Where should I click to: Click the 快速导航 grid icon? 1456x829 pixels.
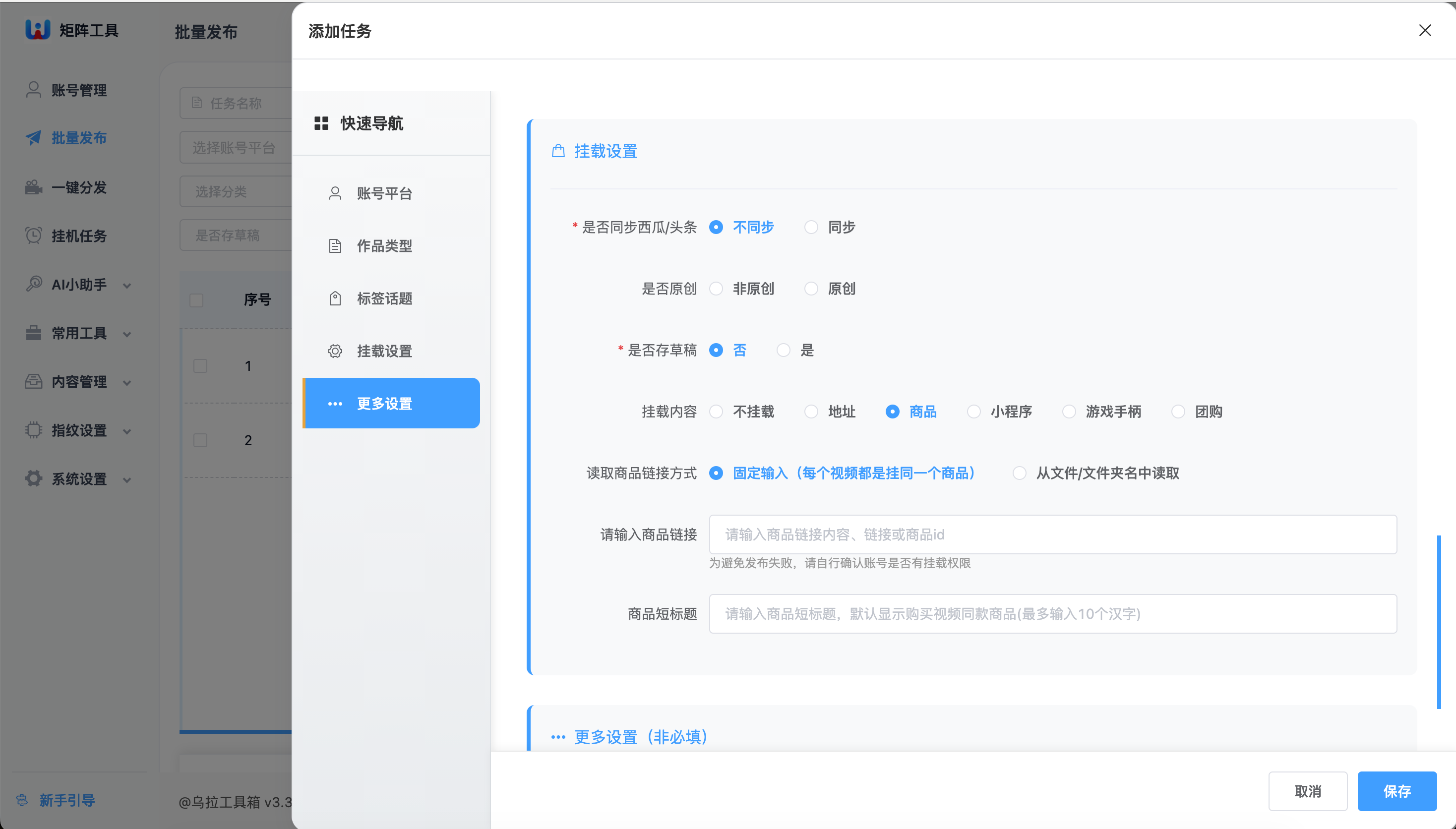[x=321, y=123]
